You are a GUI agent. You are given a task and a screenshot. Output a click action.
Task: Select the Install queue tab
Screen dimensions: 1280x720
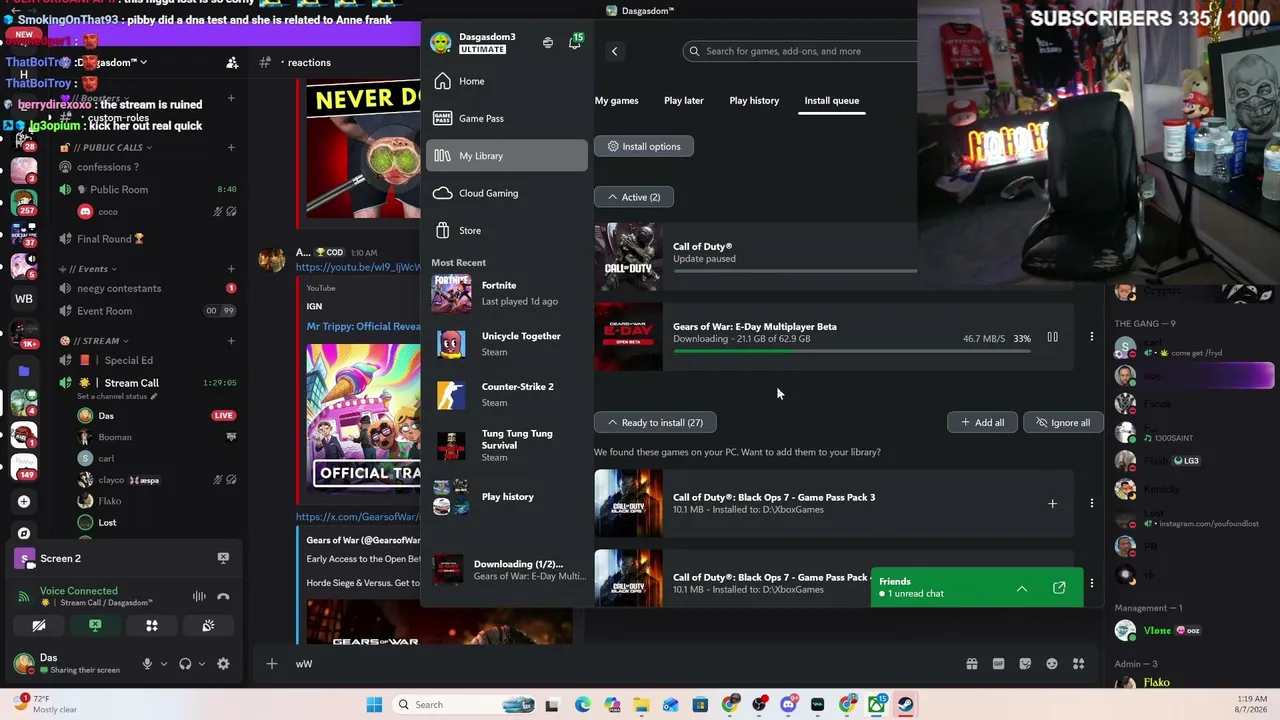pyautogui.click(x=832, y=100)
